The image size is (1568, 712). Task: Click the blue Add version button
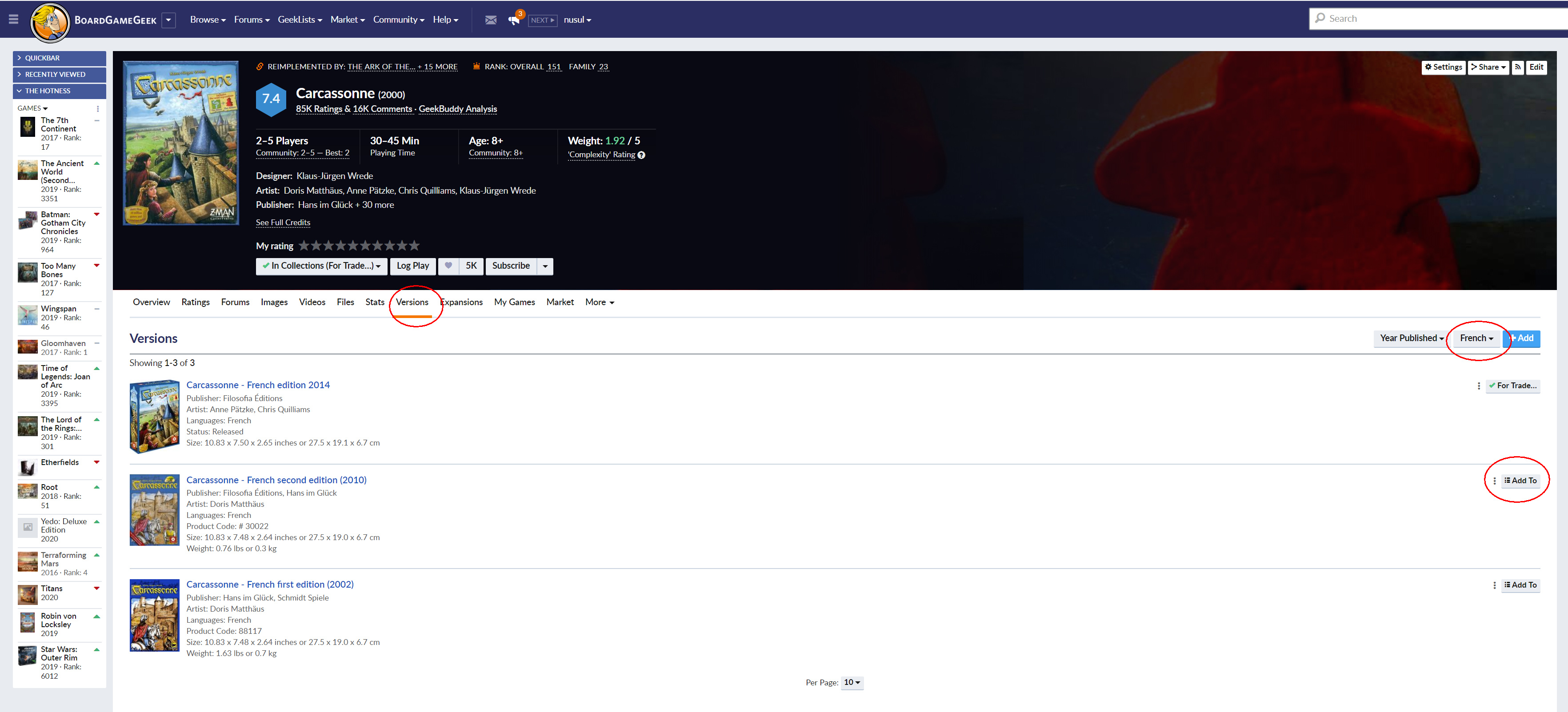(x=1522, y=338)
